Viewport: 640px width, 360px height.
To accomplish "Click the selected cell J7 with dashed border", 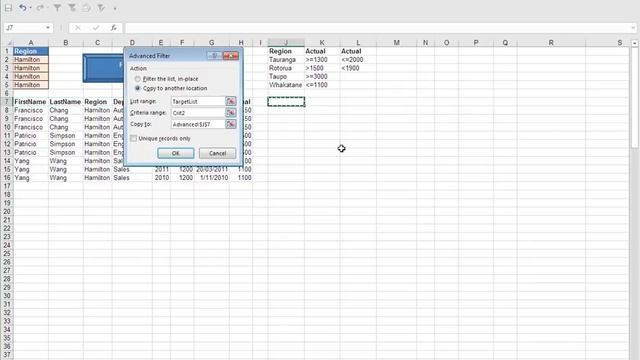I will pos(286,102).
